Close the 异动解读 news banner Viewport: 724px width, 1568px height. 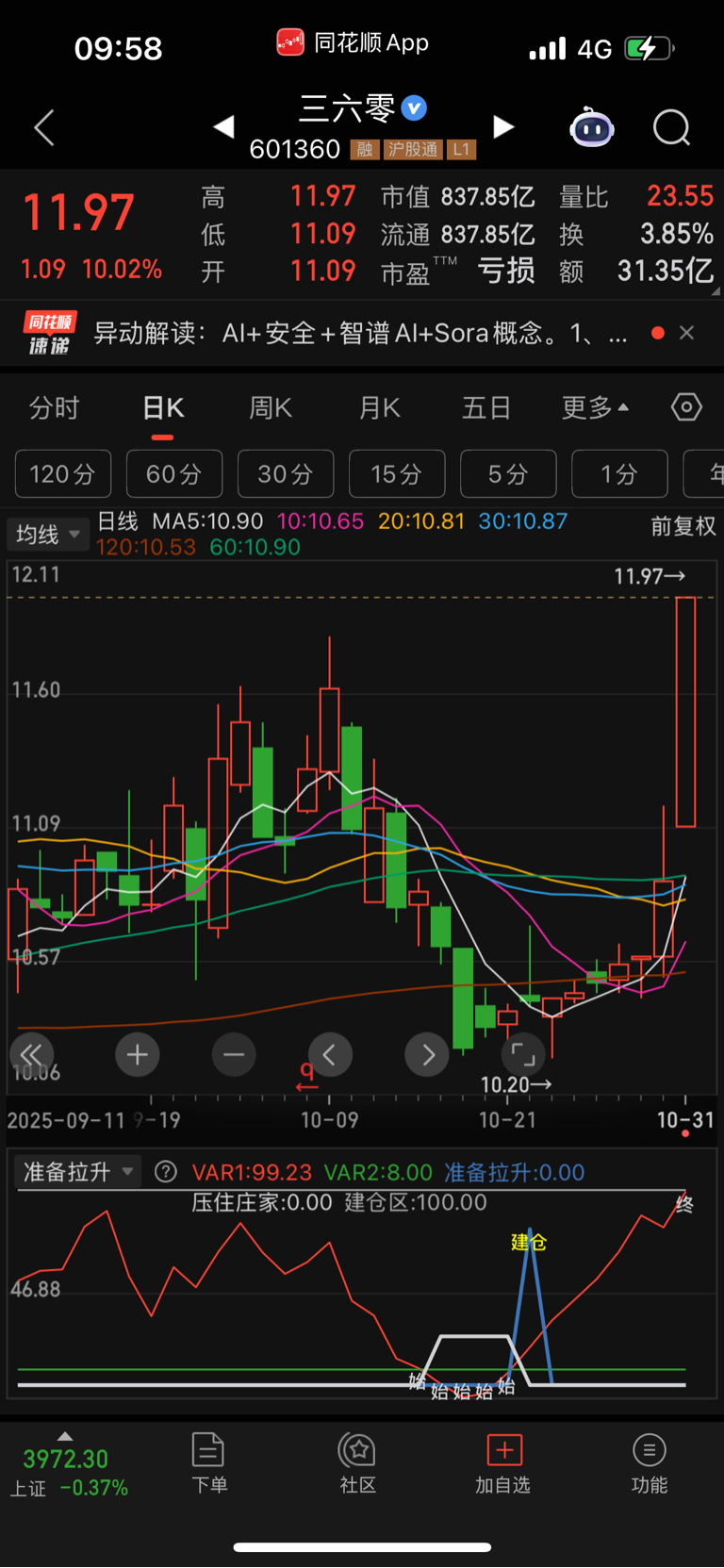pyautogui.click(x=687, y=333)
